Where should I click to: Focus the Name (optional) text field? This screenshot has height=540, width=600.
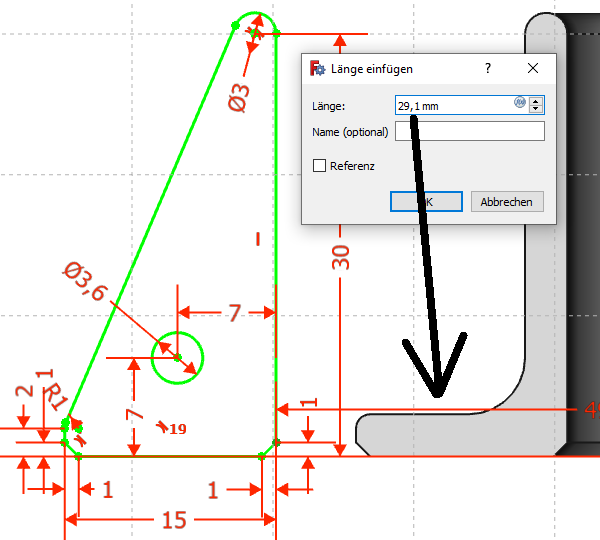[x=469, y=132]
